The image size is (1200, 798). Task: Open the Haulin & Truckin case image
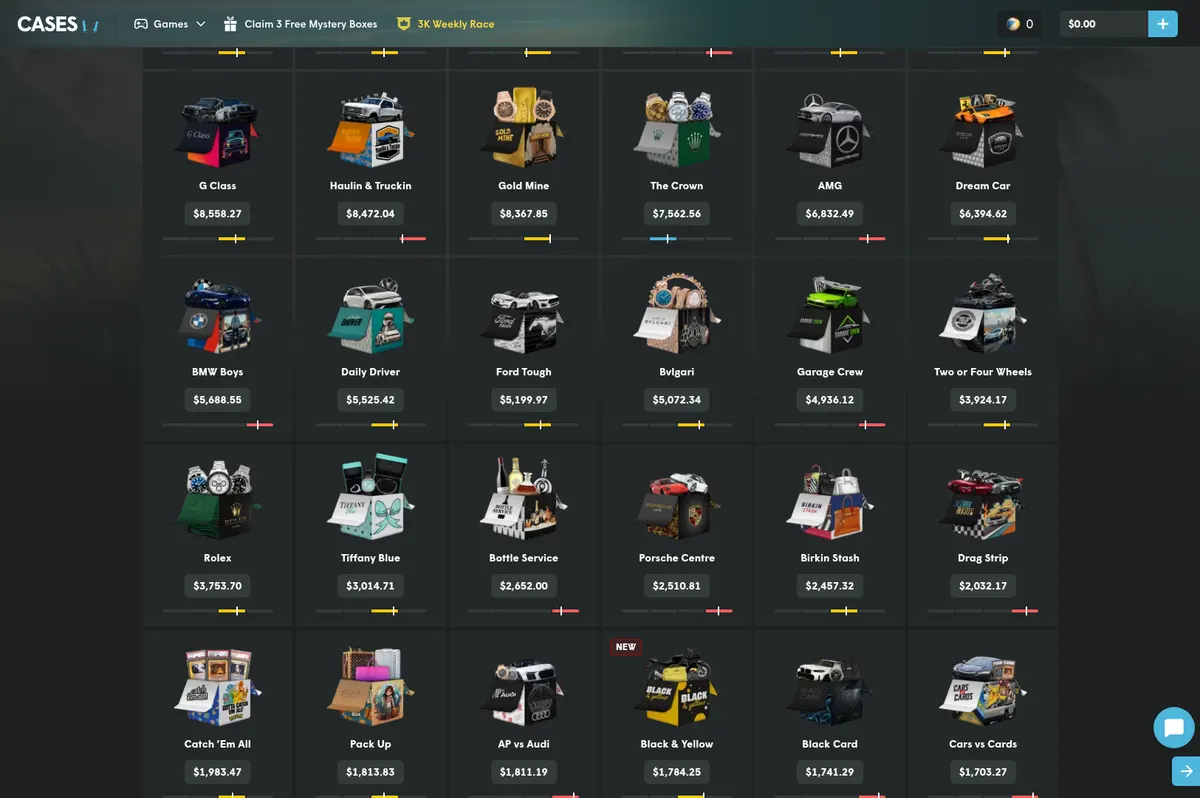371,131
